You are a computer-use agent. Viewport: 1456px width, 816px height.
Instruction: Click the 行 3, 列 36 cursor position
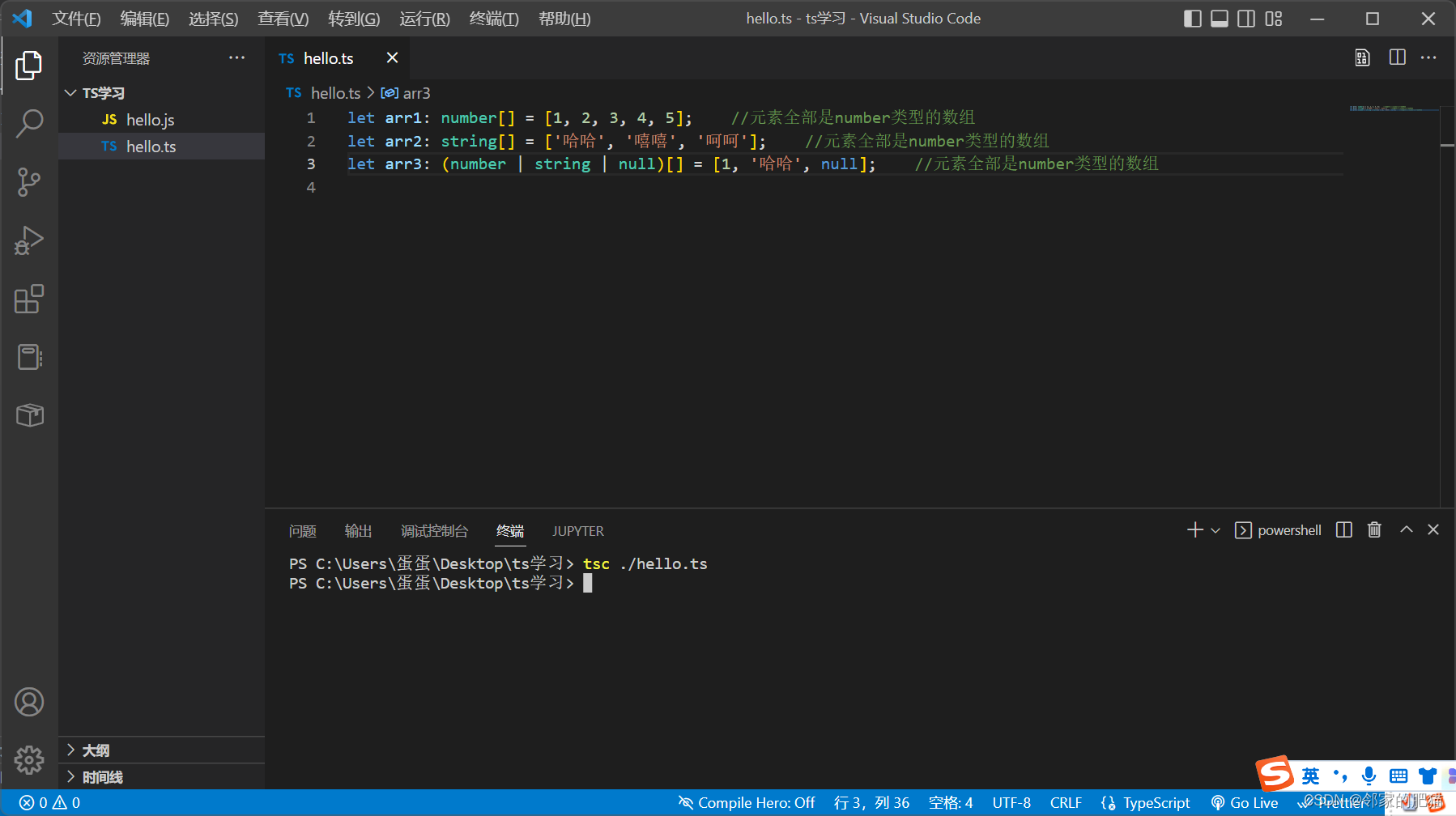point(871,802)
